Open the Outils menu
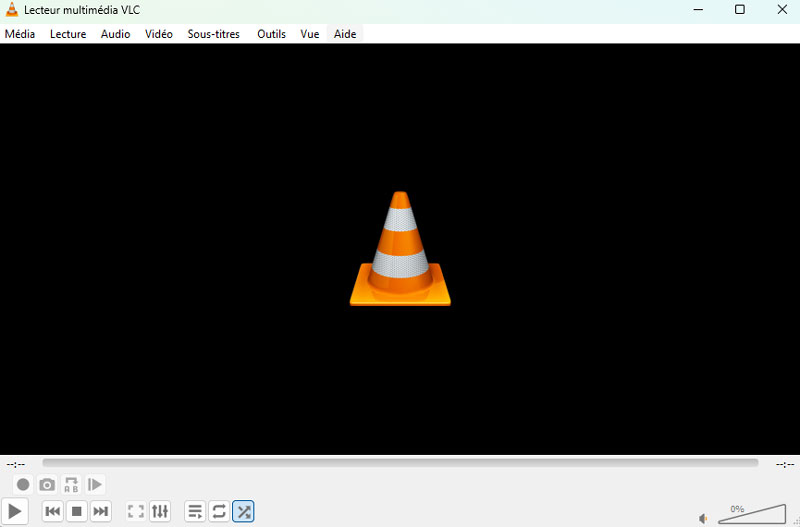This screenshot has width=800, height=527. 271,34
